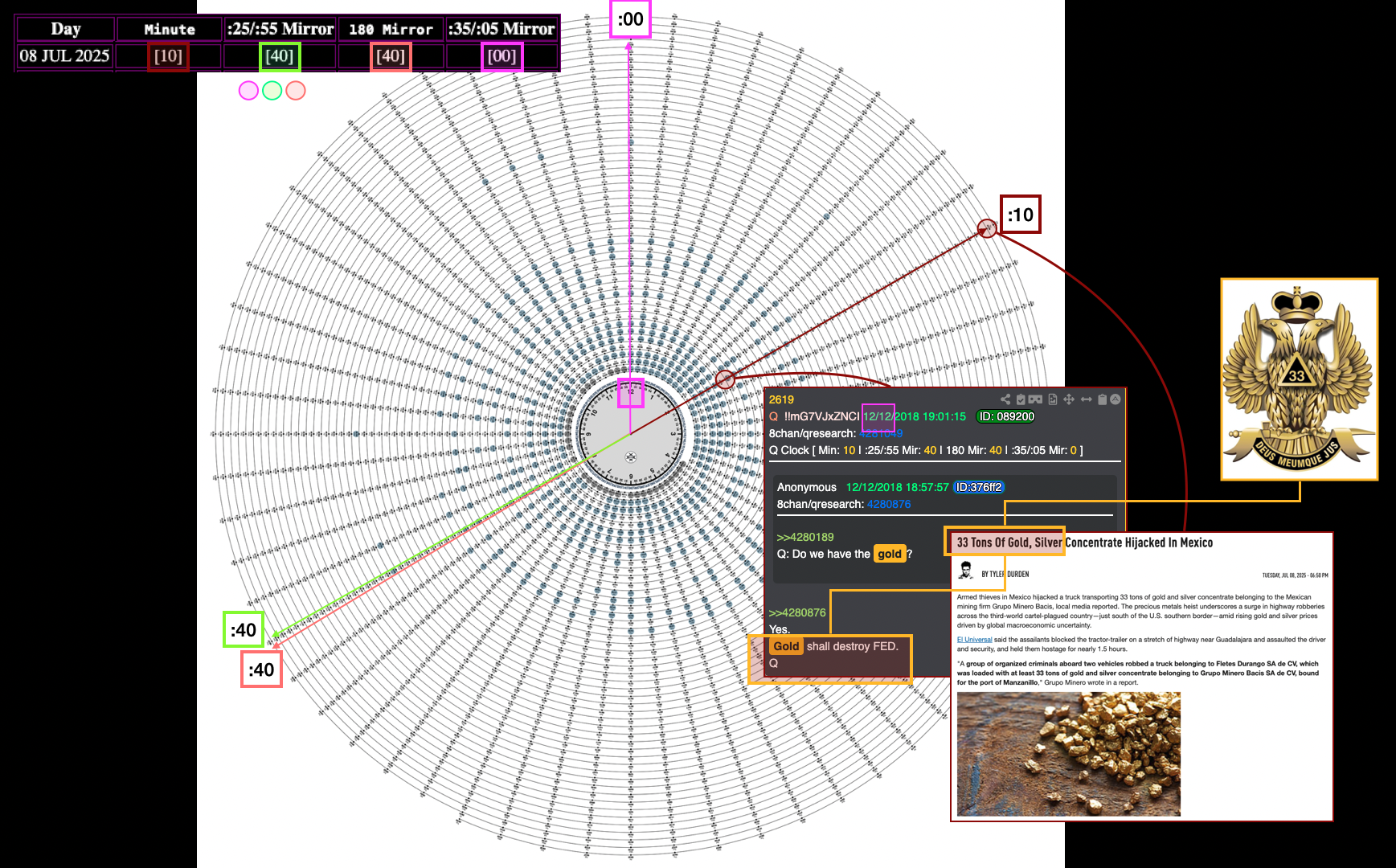1396x868 pixels.
Task: Click the gold nuggets article photo
Action: pos(1068,754)
